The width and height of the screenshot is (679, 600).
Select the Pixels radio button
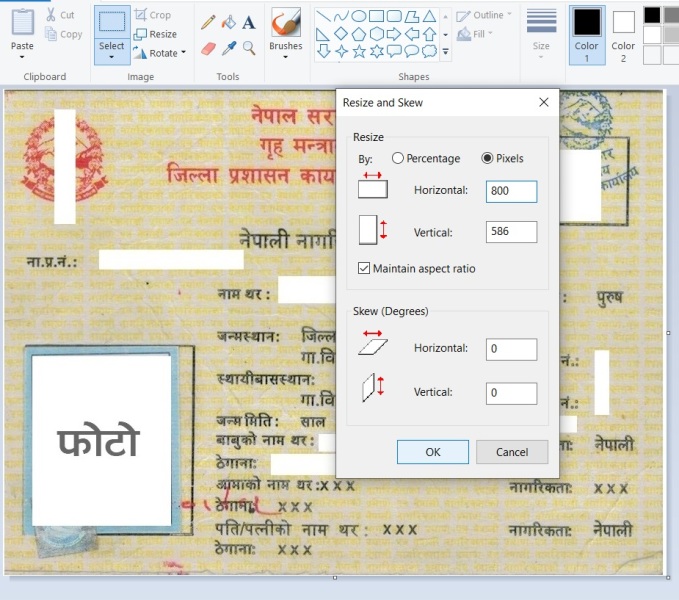(x=488, y=158)
